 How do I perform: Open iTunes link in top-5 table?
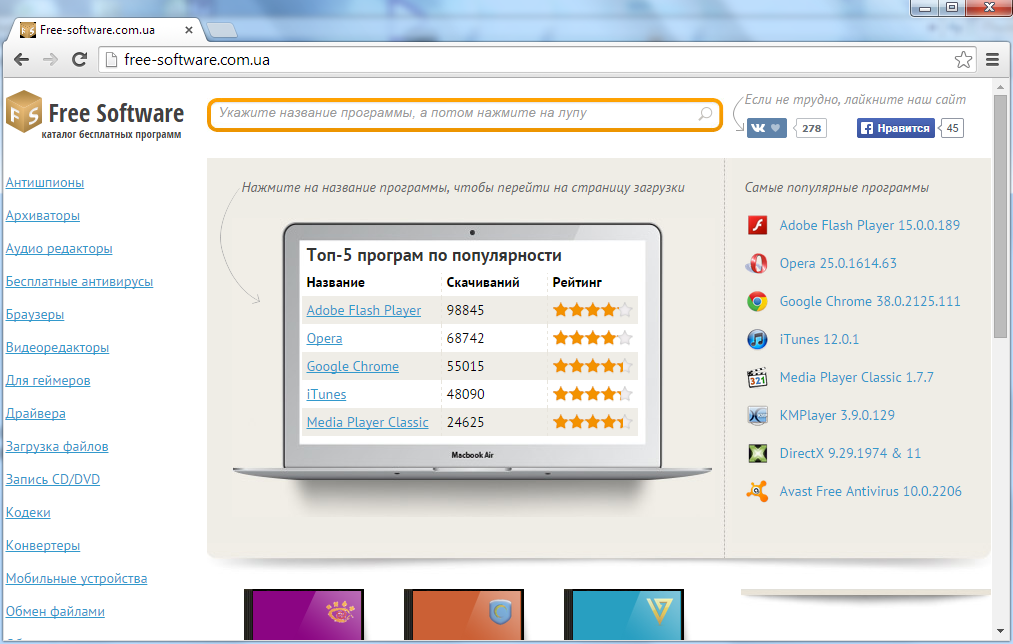click(x=326, y=394)
